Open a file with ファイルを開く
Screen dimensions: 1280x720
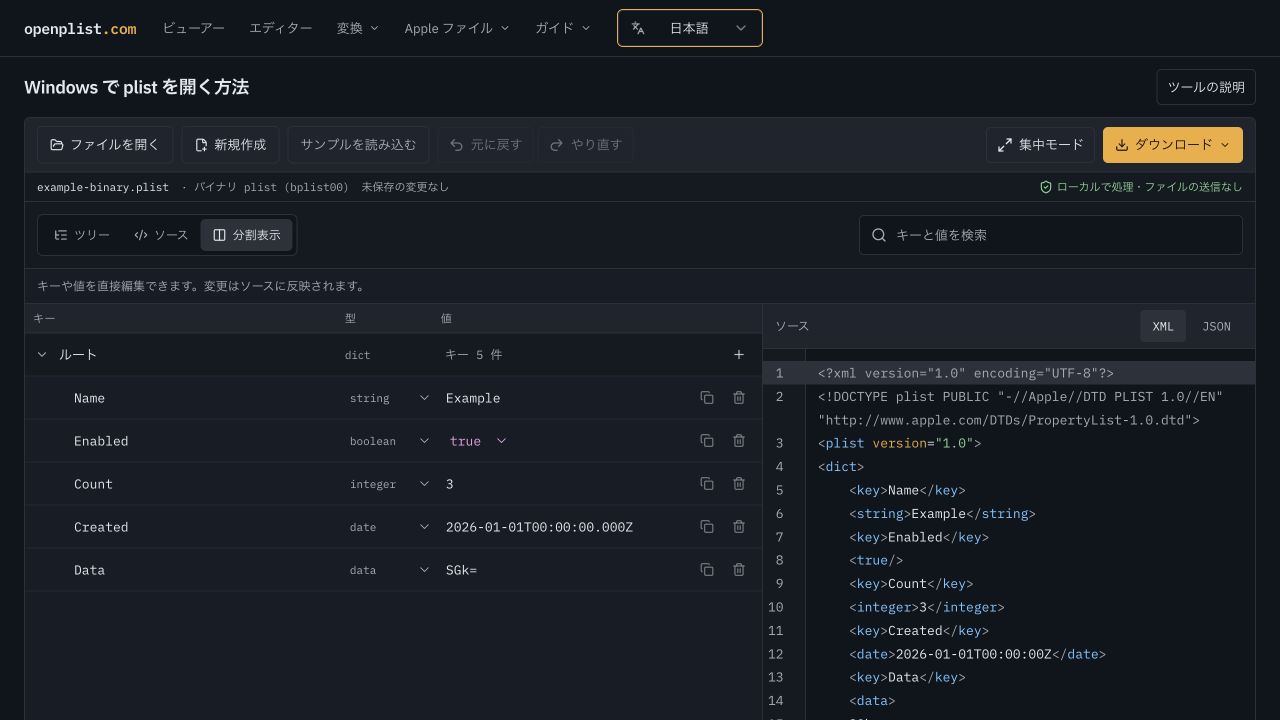tap(105, 145)
